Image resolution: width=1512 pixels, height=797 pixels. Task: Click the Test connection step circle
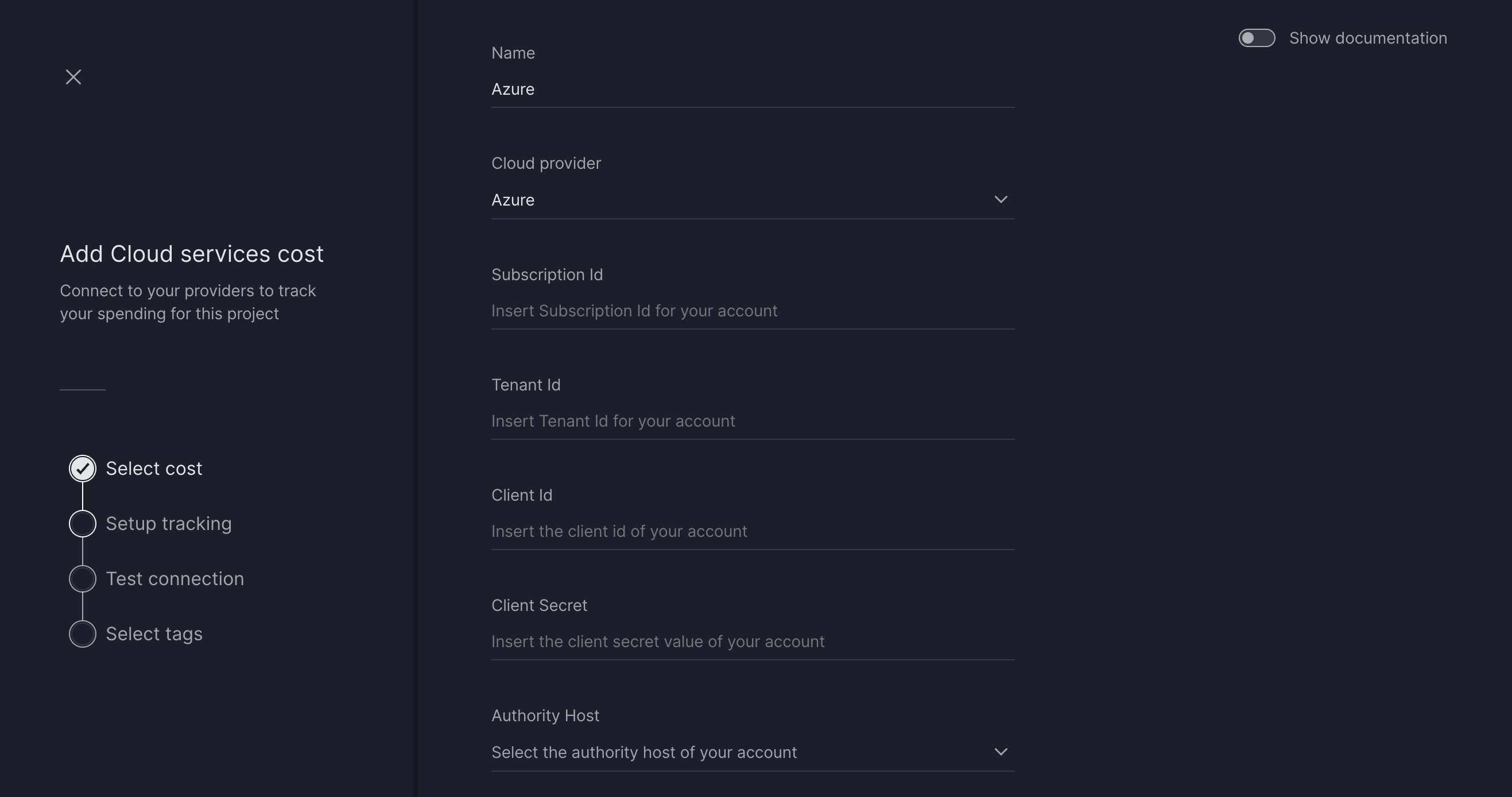point(82,578)
